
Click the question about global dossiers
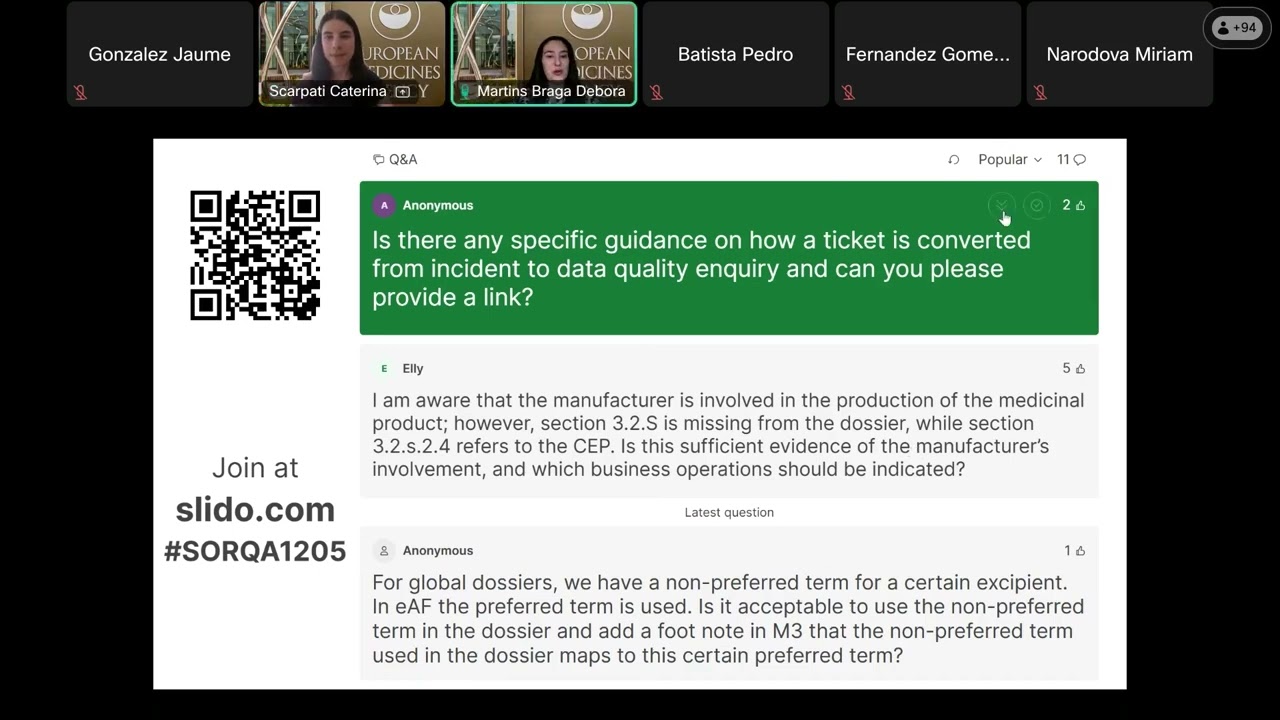tap(729, 603)
